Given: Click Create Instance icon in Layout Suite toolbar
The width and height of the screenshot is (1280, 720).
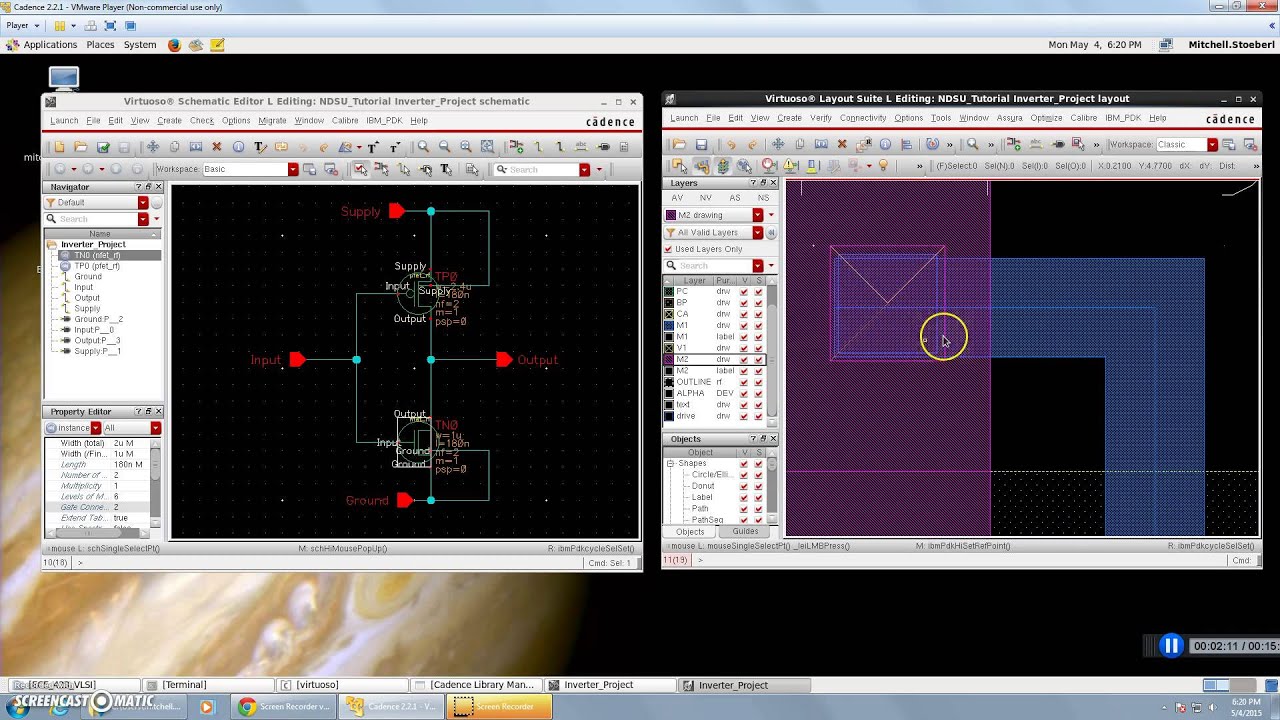Looking at the screenshot, I should click(x=1014, y=145).
